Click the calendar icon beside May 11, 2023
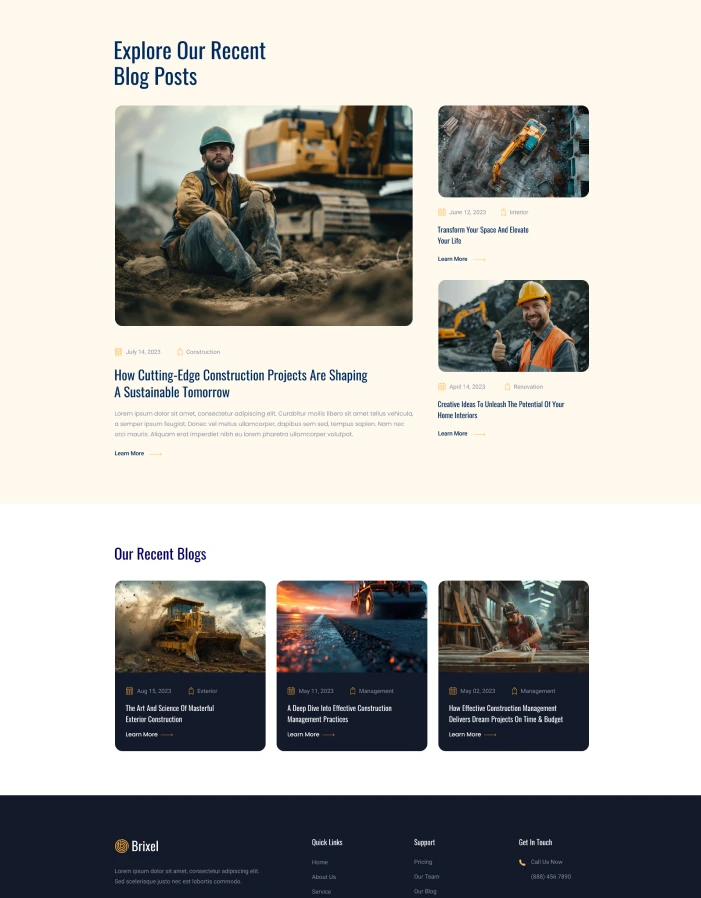Screen dimensions: 701x898 pos(291,691)
